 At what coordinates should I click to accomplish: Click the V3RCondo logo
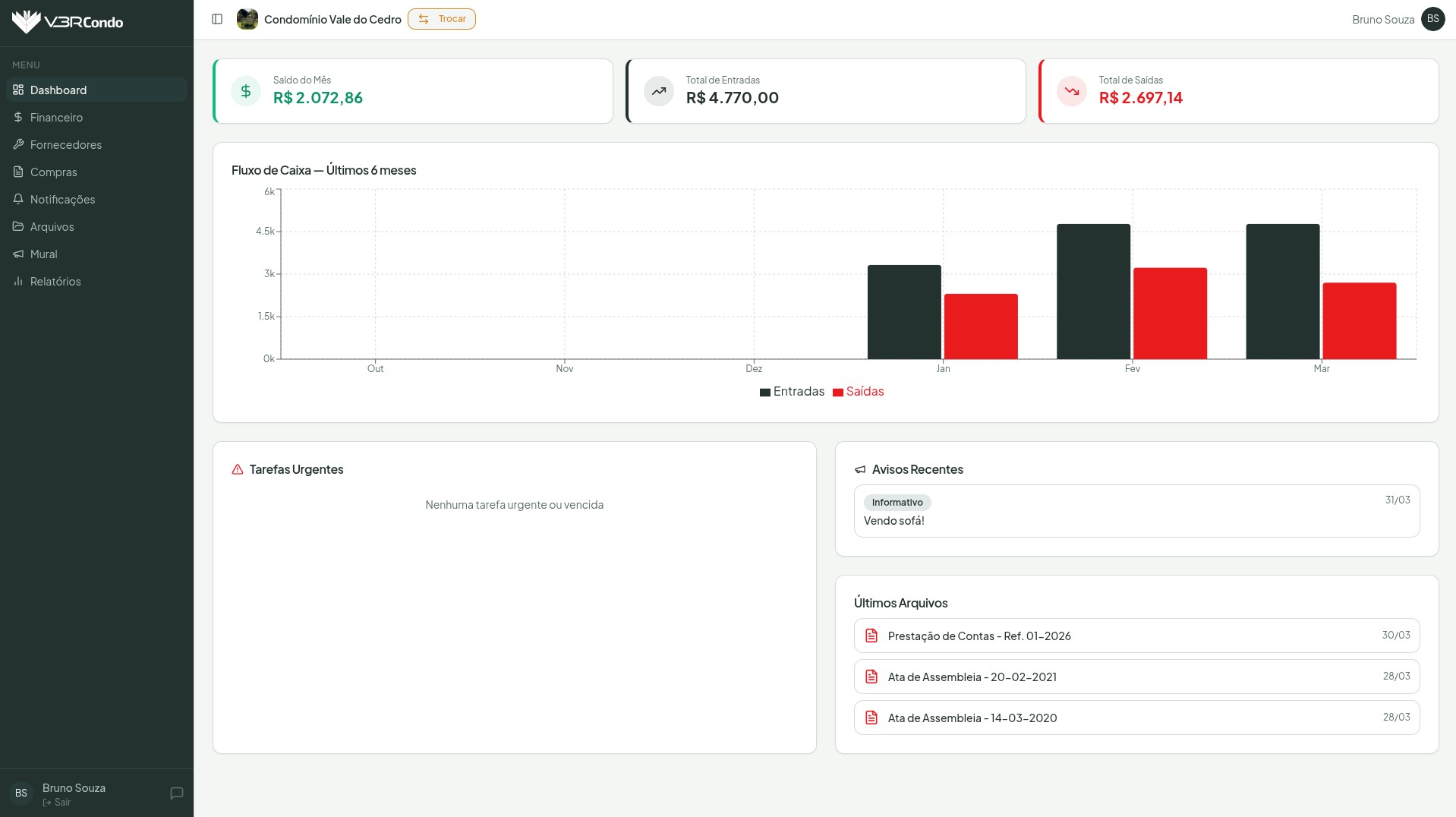tap(68, 22)
